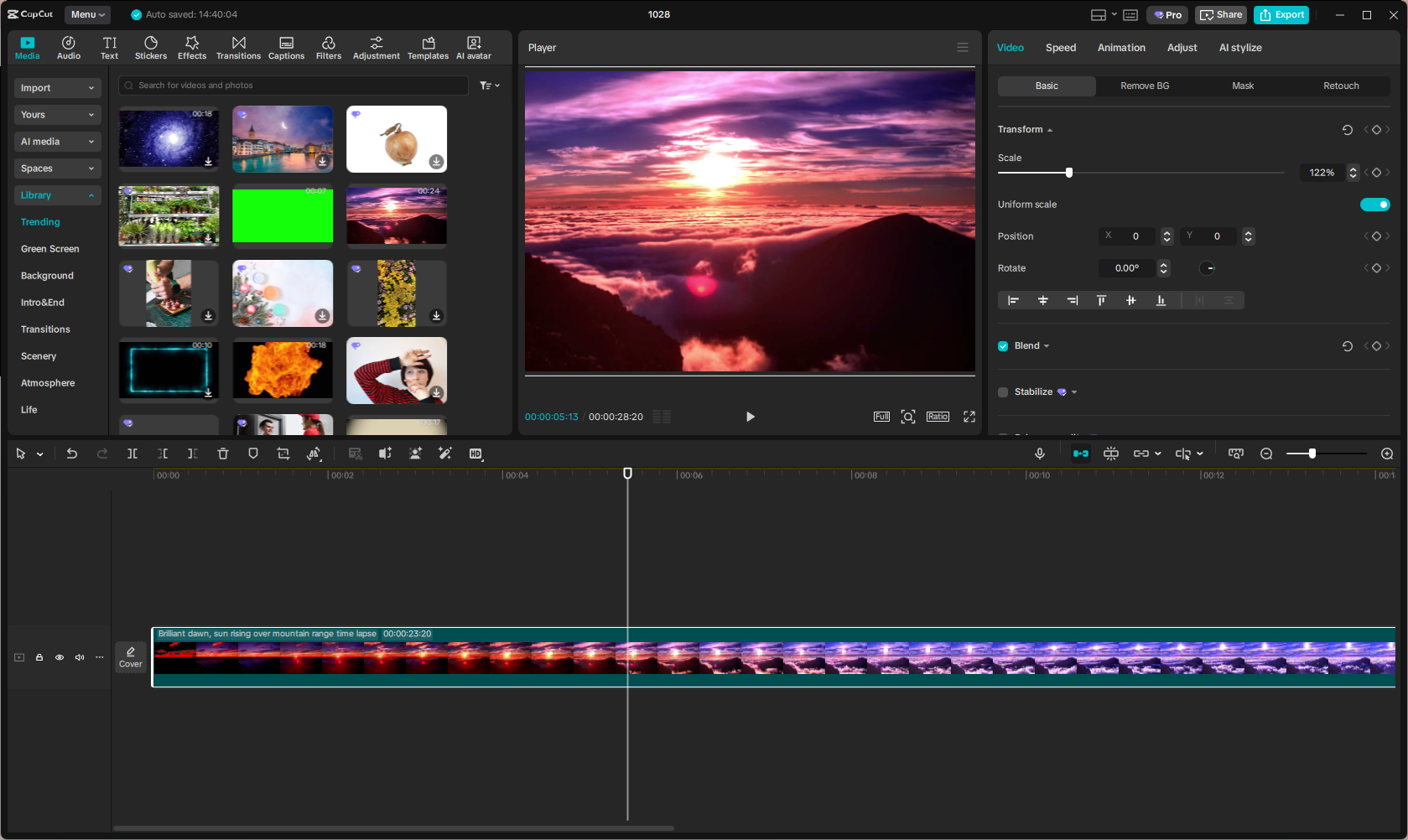Switch to the Remove BG tab
Viewport: 1408px width, 840px height.
(1144, 86)
